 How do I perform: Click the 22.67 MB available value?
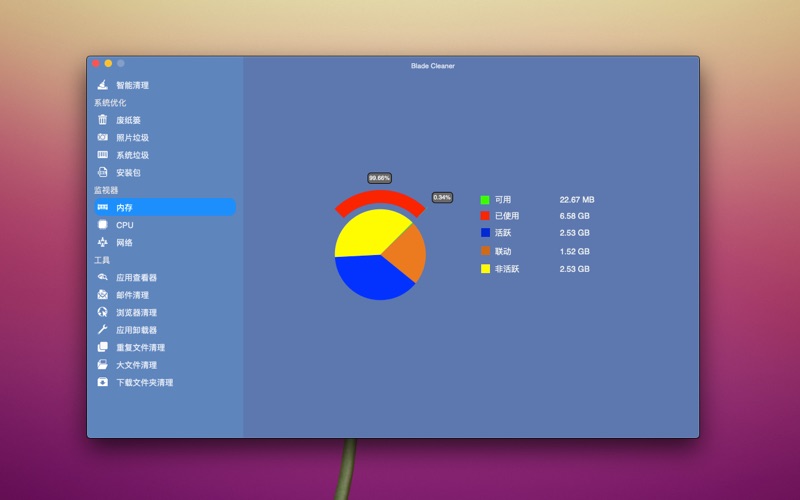(x=577, y=199)
